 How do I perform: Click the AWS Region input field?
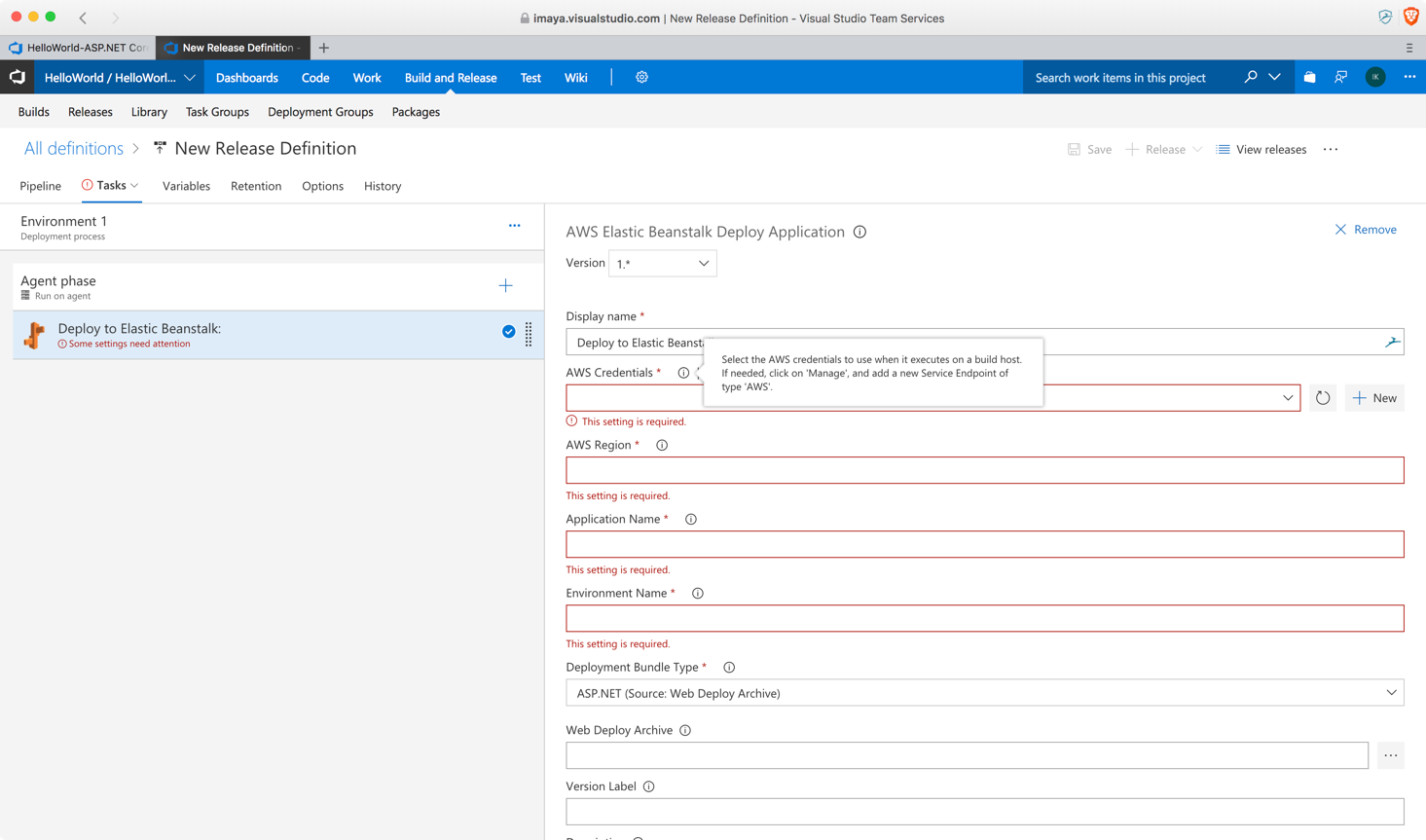[984, 470]
